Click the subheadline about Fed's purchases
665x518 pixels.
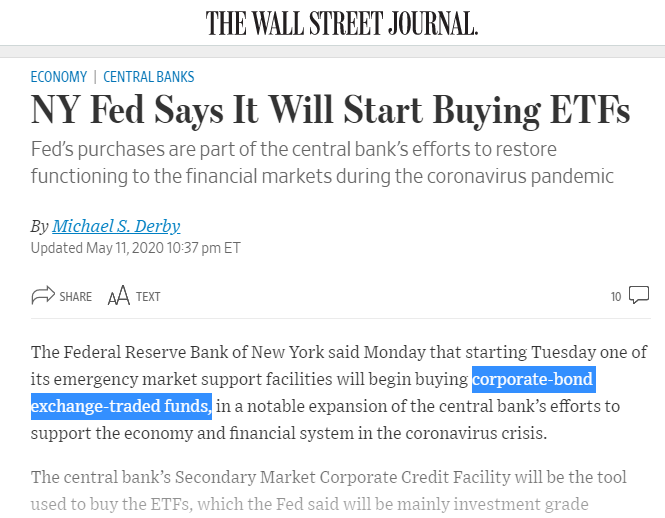click(x=322, y=163)
